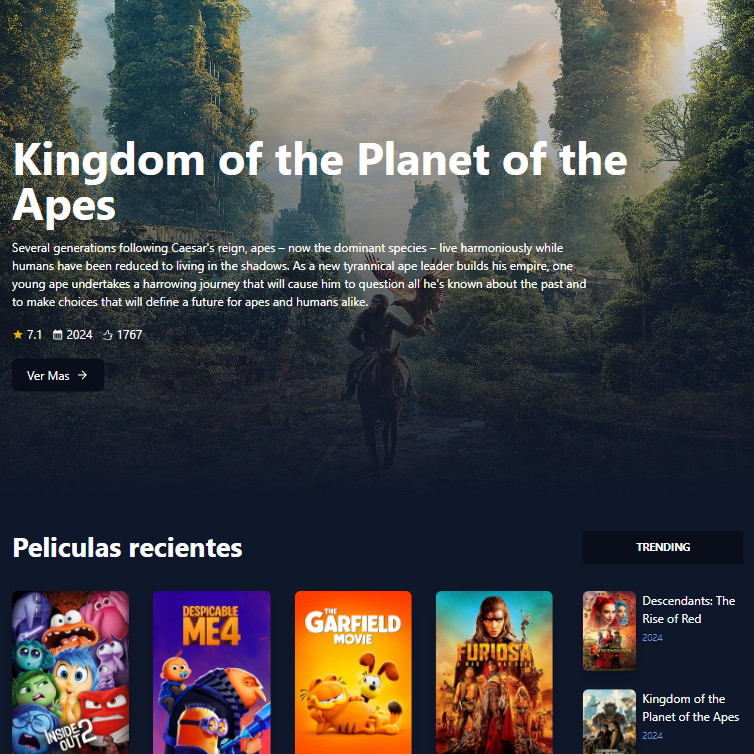Open the Inside Out 2 poster
The height and width of the screenshot is (754, 754).
tap(71, 672)
